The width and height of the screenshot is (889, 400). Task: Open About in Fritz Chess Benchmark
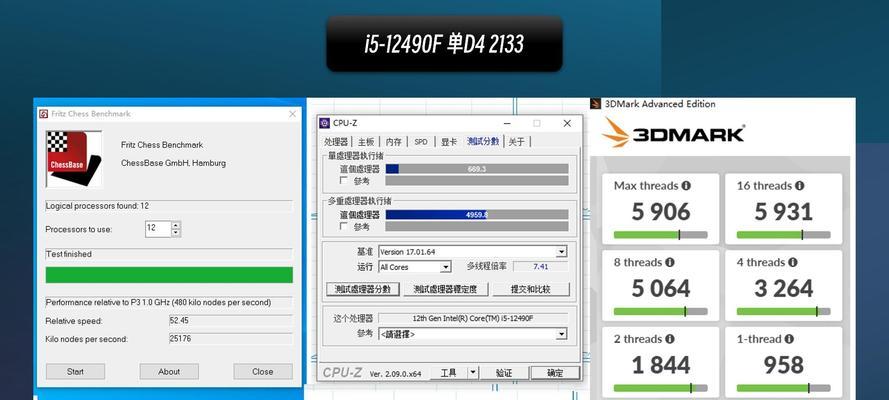169,372
